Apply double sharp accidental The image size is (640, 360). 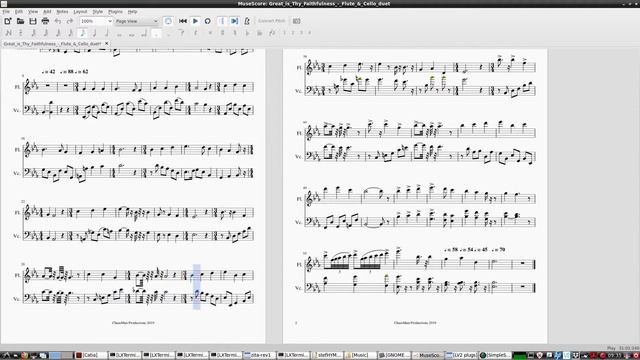[210, 33]
